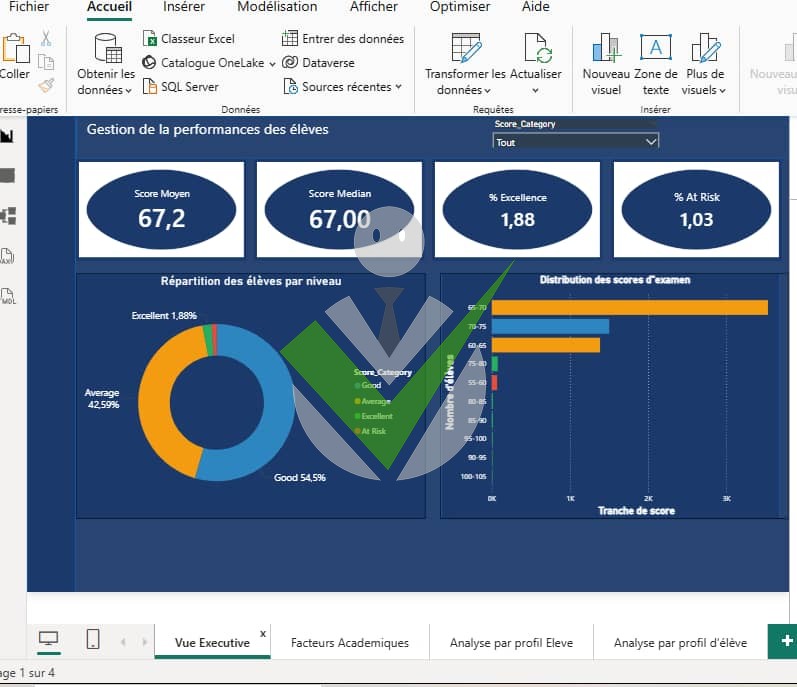Screen dimensions: 797x687
Task: Open DAX query view in sidebar
Action: tap(7, 256)
